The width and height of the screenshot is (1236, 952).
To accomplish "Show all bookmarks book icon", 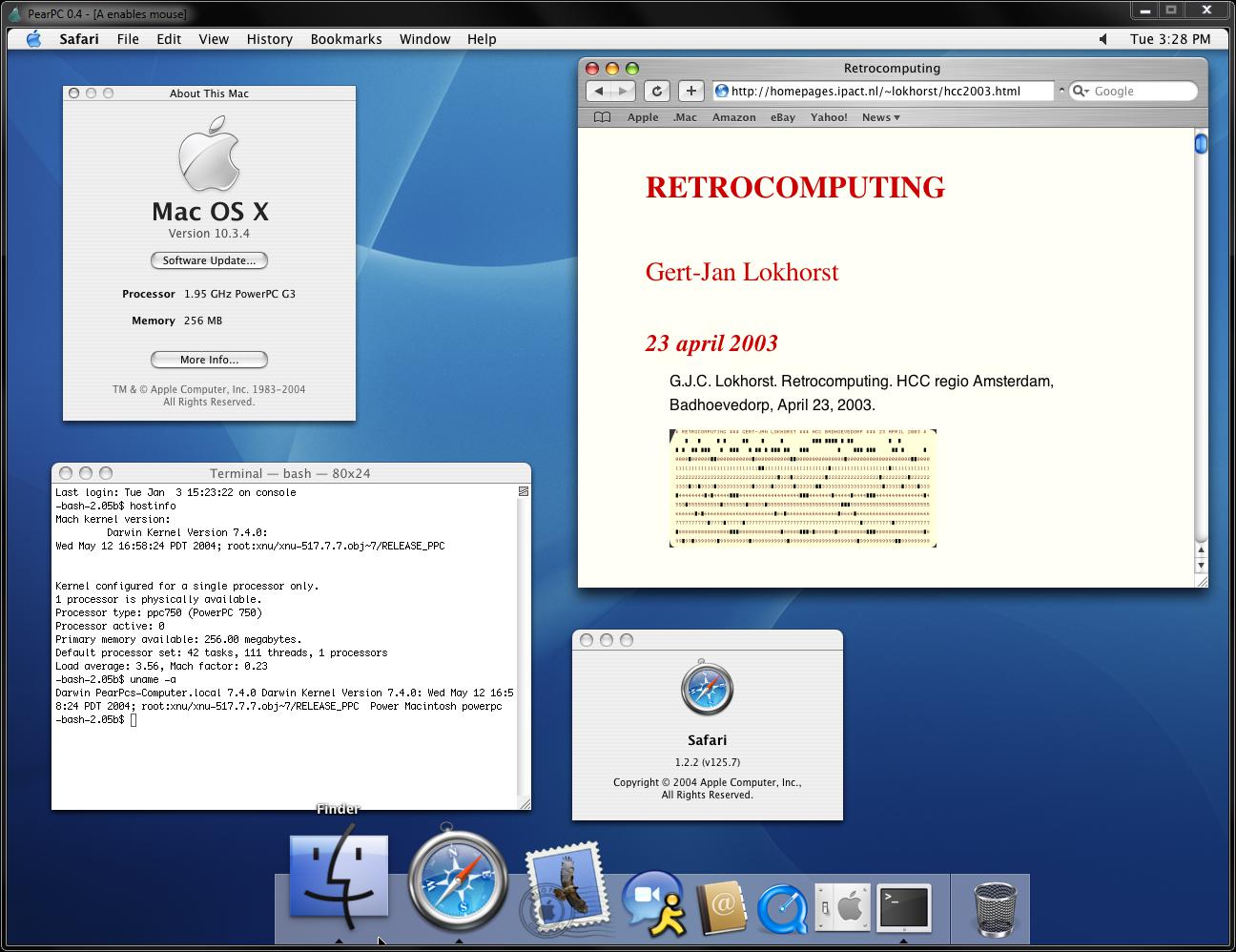I will pyautogui.click(x=602, y=117).
